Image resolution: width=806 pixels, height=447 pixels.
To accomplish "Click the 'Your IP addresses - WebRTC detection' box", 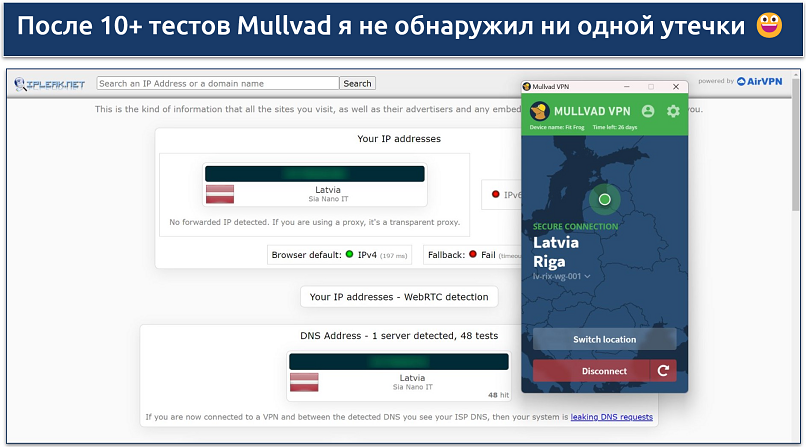I will [399, 297].
